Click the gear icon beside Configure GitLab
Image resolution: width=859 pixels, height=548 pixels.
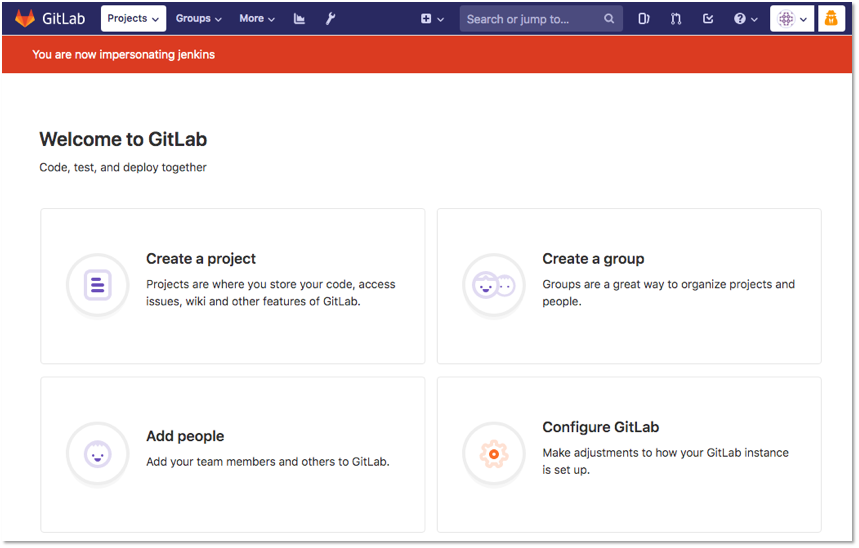click(x=494, y=454)
